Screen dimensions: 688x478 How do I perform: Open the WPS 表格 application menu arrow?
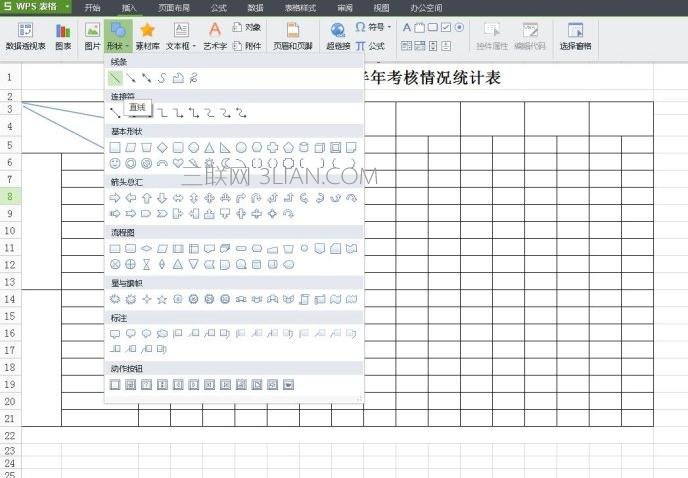pyautogui.click(x=67, y=7)
